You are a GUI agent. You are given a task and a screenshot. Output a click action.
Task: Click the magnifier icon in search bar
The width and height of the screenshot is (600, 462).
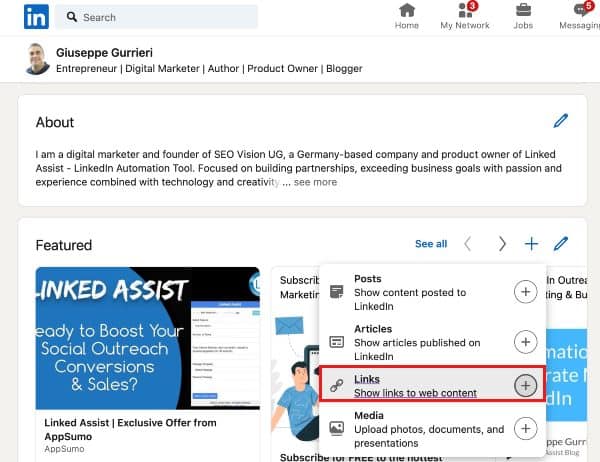coord(72,17)
